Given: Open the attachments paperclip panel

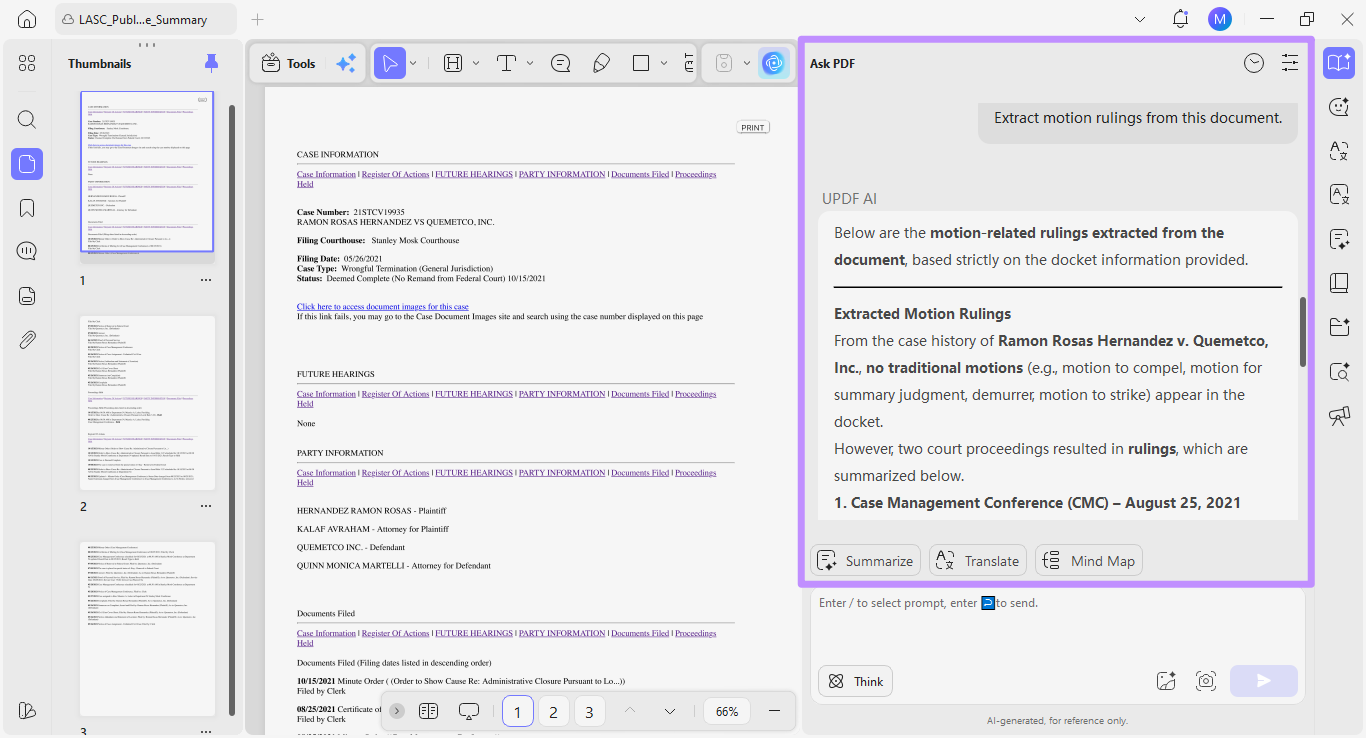Looking at the screenshot, I should (x=27, y=339).
